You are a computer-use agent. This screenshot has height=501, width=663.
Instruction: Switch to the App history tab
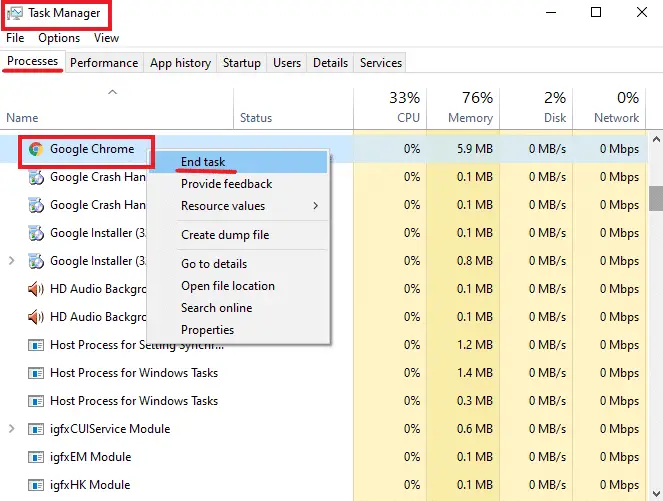pos(181,63)
